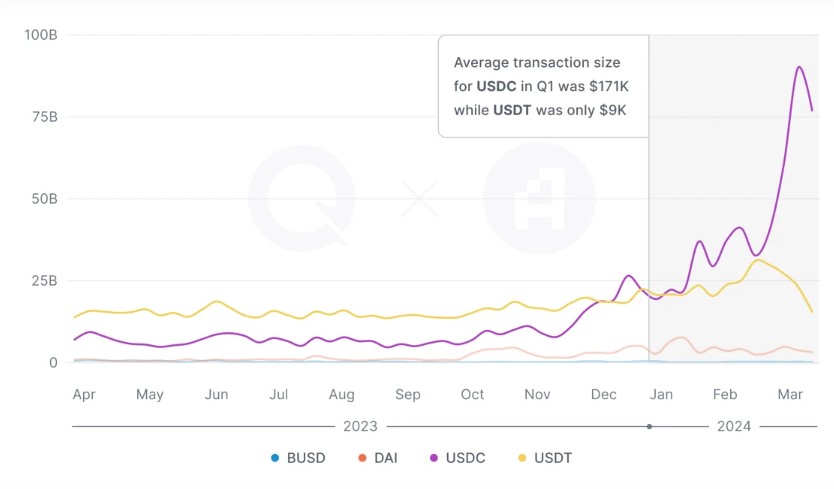Click the Mar month on the x-axis
Image resolution: width=834 pixels, height=489 pixels.
[x=790, y=395]
